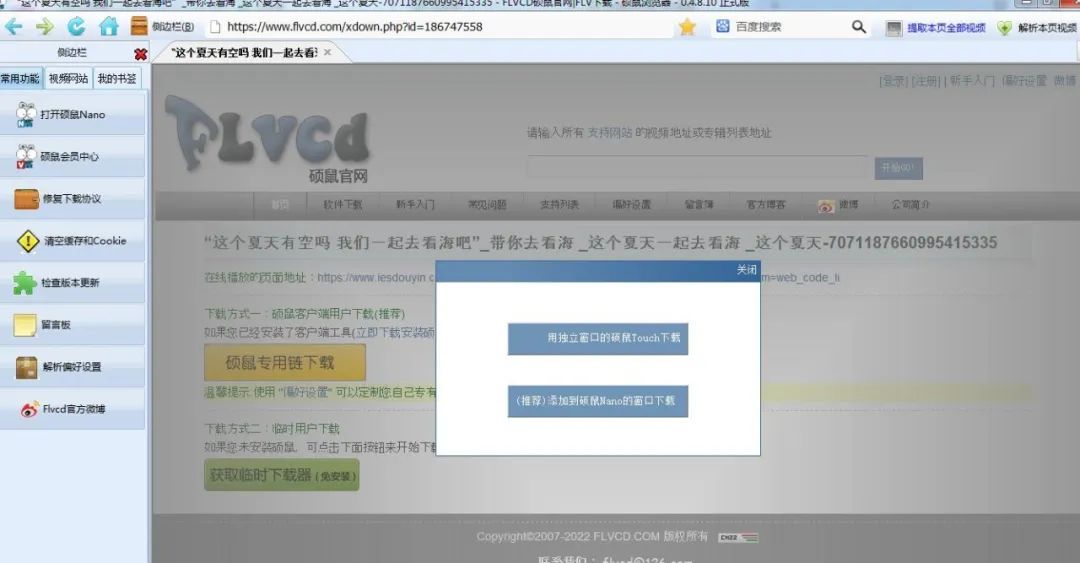Click 检查版本更新 puzzle item
This screenshot has width=1080, height=563.
pyautogui.click(x=72, y=283)
